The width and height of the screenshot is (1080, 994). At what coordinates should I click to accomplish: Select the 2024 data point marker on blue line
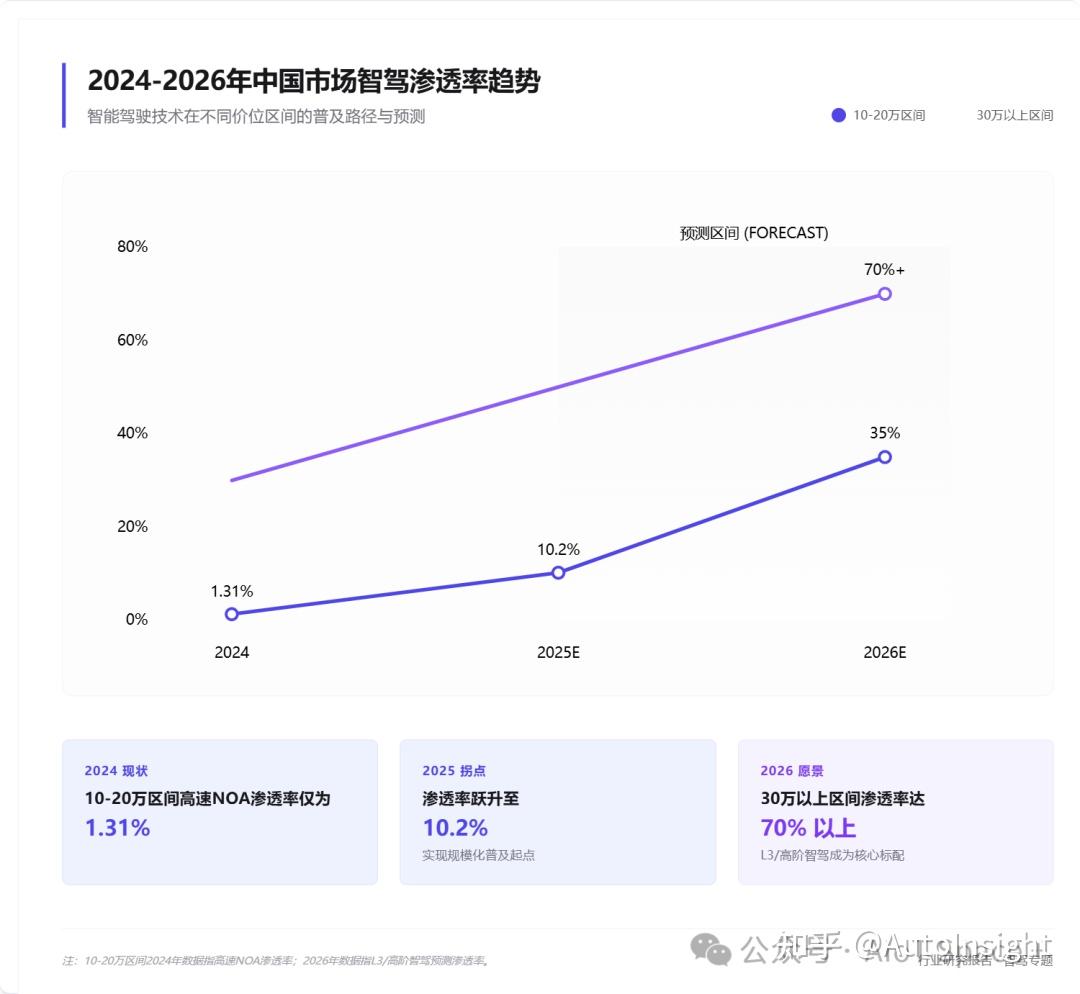[x=231, y=614]
